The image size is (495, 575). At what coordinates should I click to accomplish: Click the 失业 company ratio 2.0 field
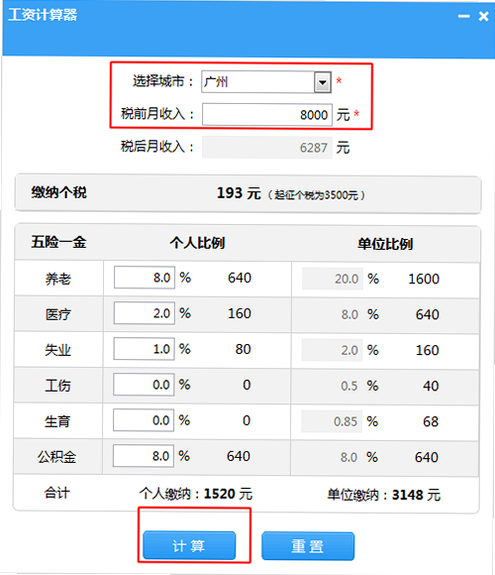(332, 350)
